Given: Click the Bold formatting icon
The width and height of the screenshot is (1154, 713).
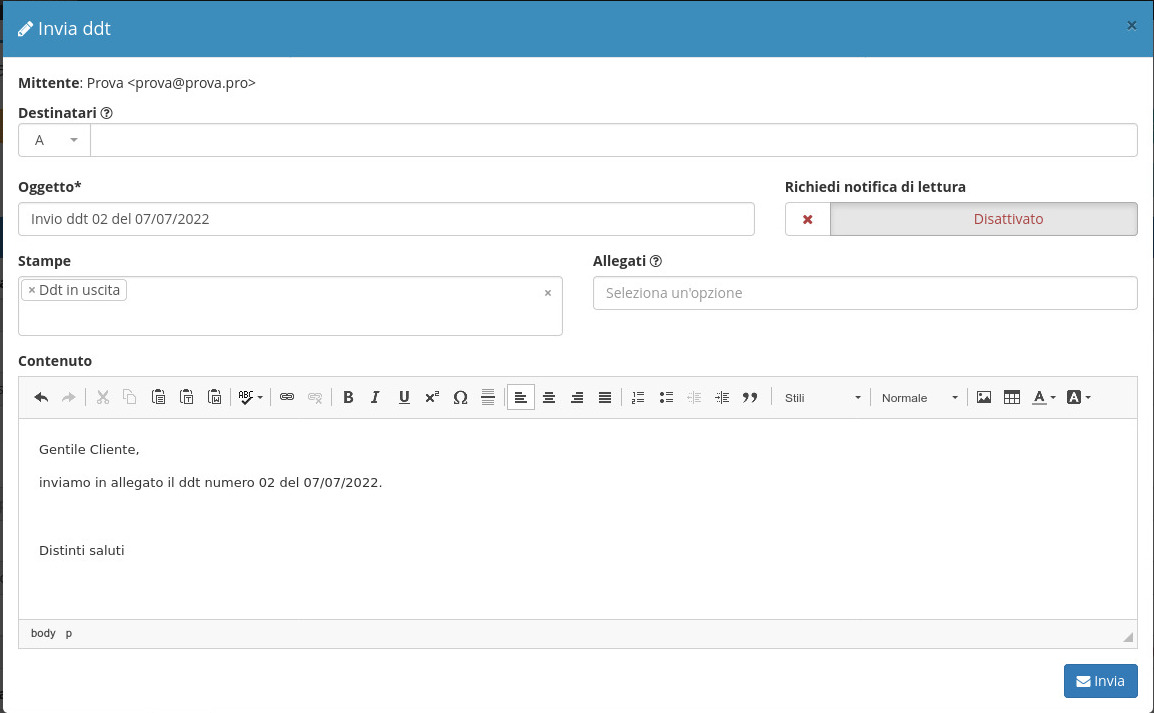Looking at the screenshot, I should [348, 398].
